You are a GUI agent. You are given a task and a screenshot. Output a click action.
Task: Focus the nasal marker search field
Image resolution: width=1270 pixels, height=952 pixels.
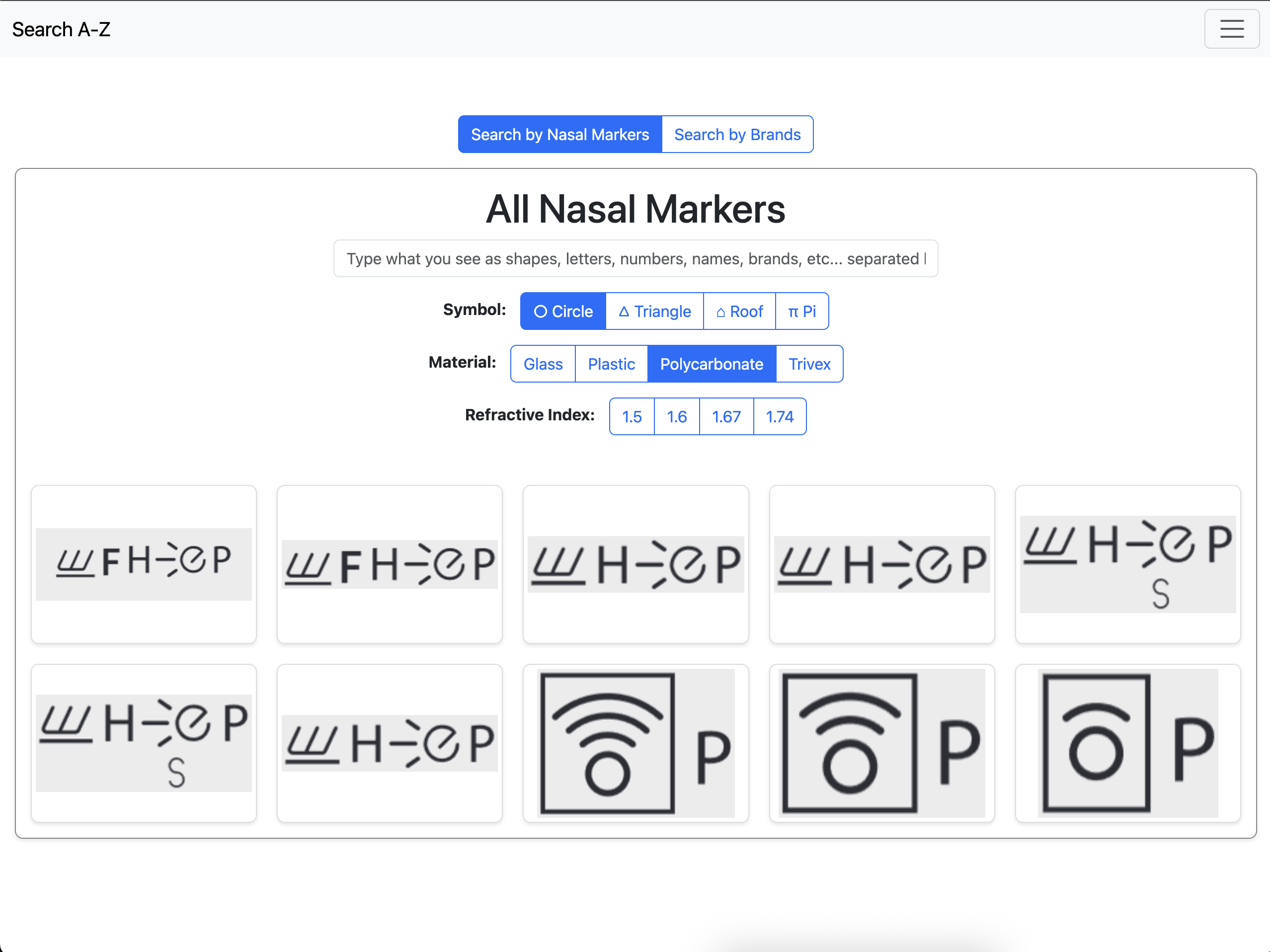[635, 259]
